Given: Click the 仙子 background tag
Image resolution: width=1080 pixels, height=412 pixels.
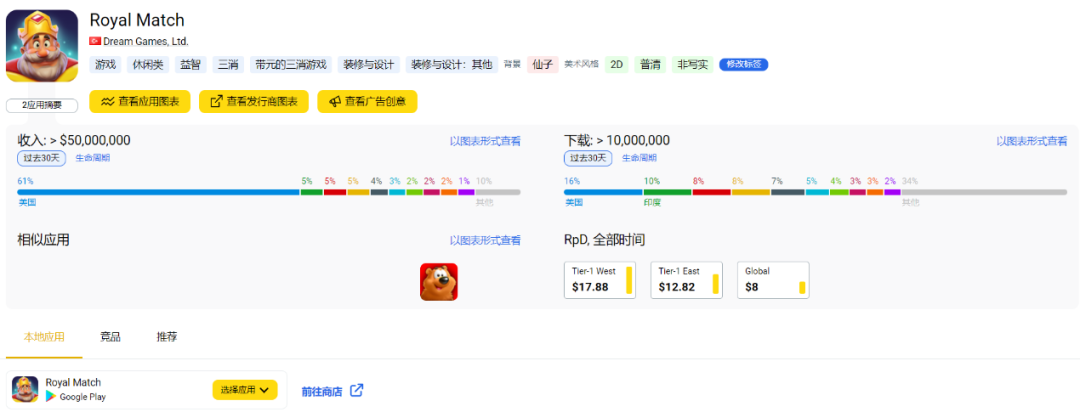Looking at the screenshot, I should [x=543, y=65].
